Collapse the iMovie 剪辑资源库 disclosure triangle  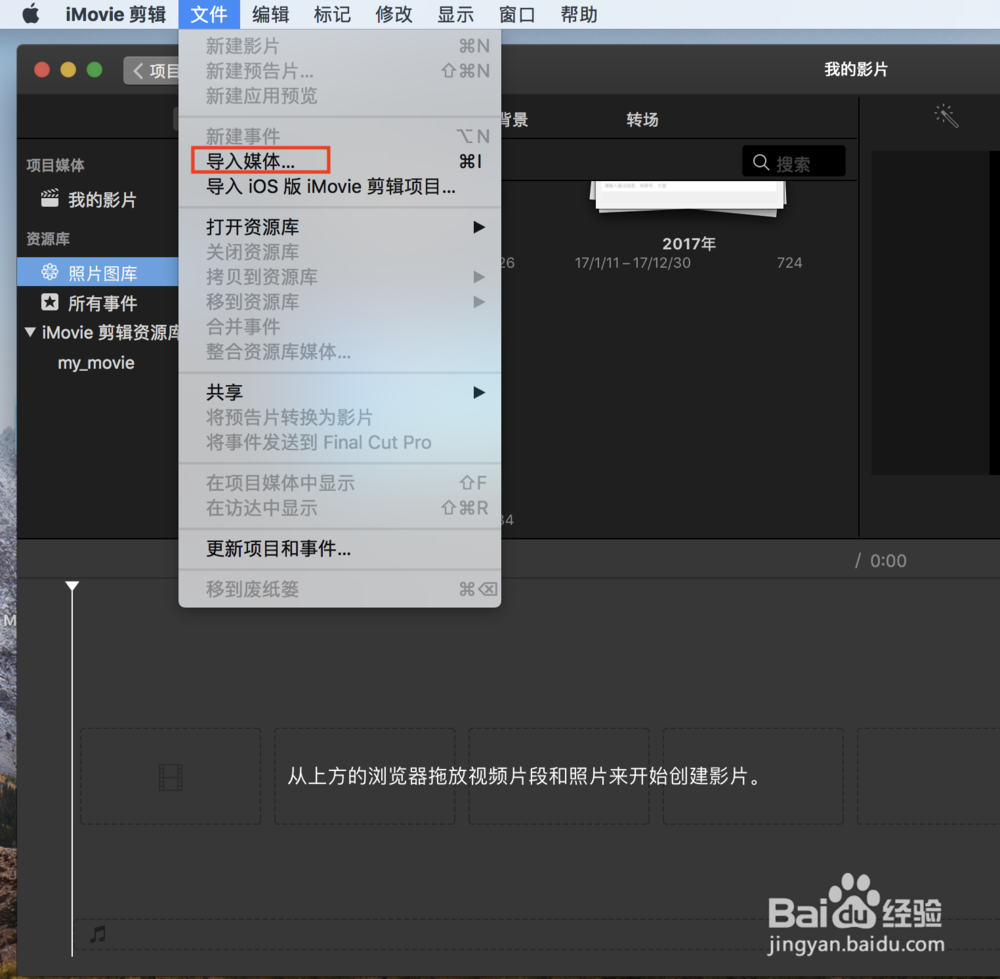tap(29, 332)
